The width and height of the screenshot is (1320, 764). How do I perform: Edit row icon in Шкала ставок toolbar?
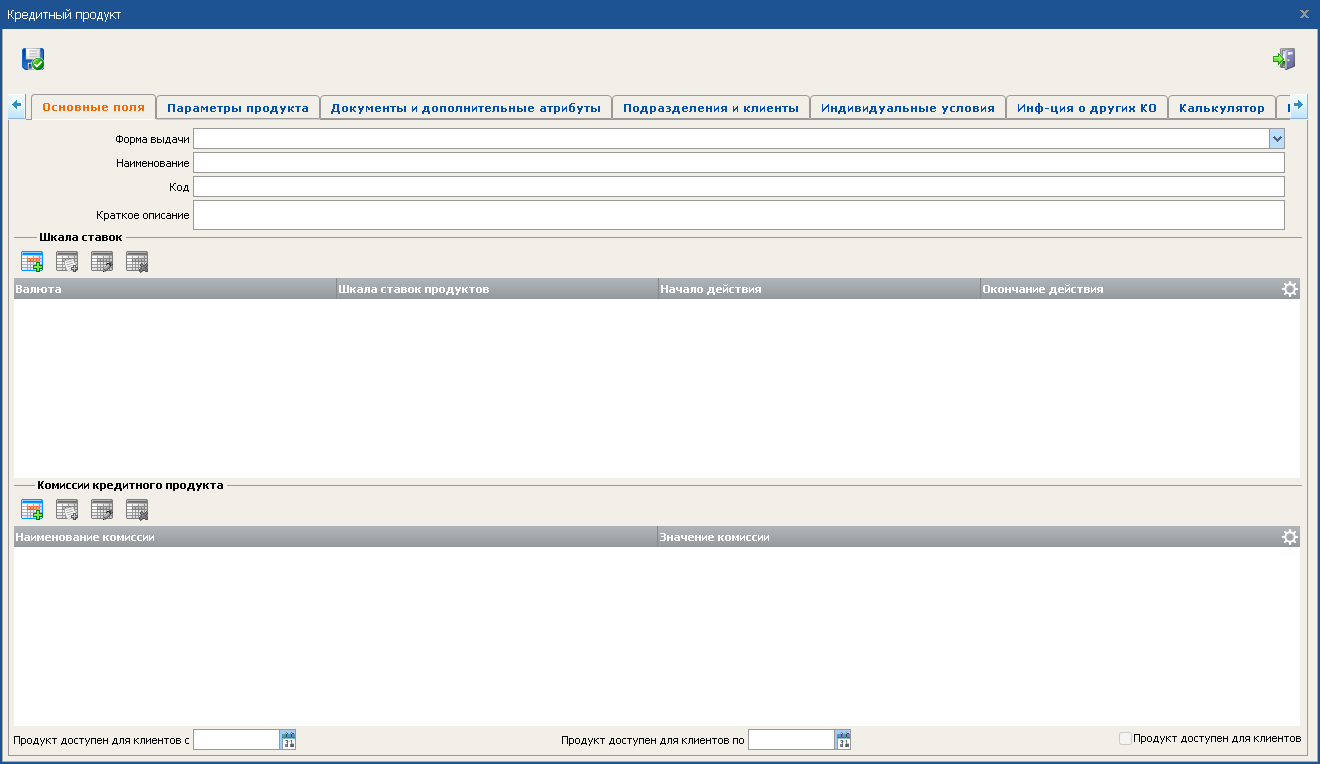point(102,262)
